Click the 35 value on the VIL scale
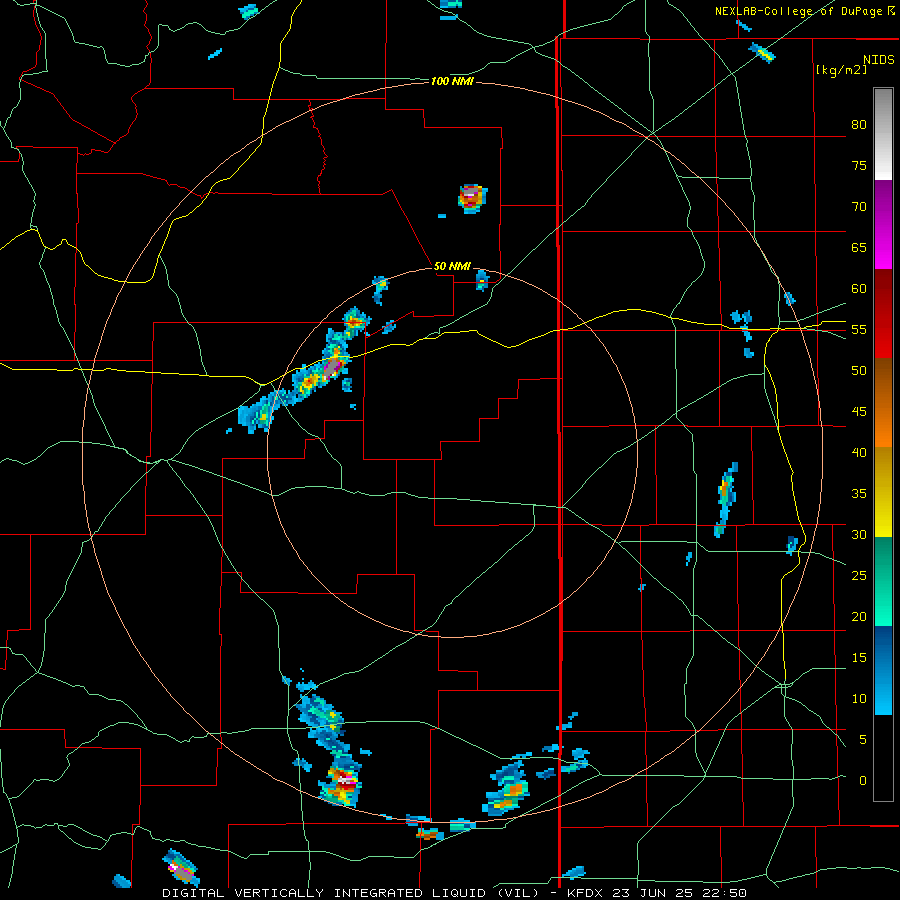The width and height of the screenshot is (900, 900). click(859, 494)
